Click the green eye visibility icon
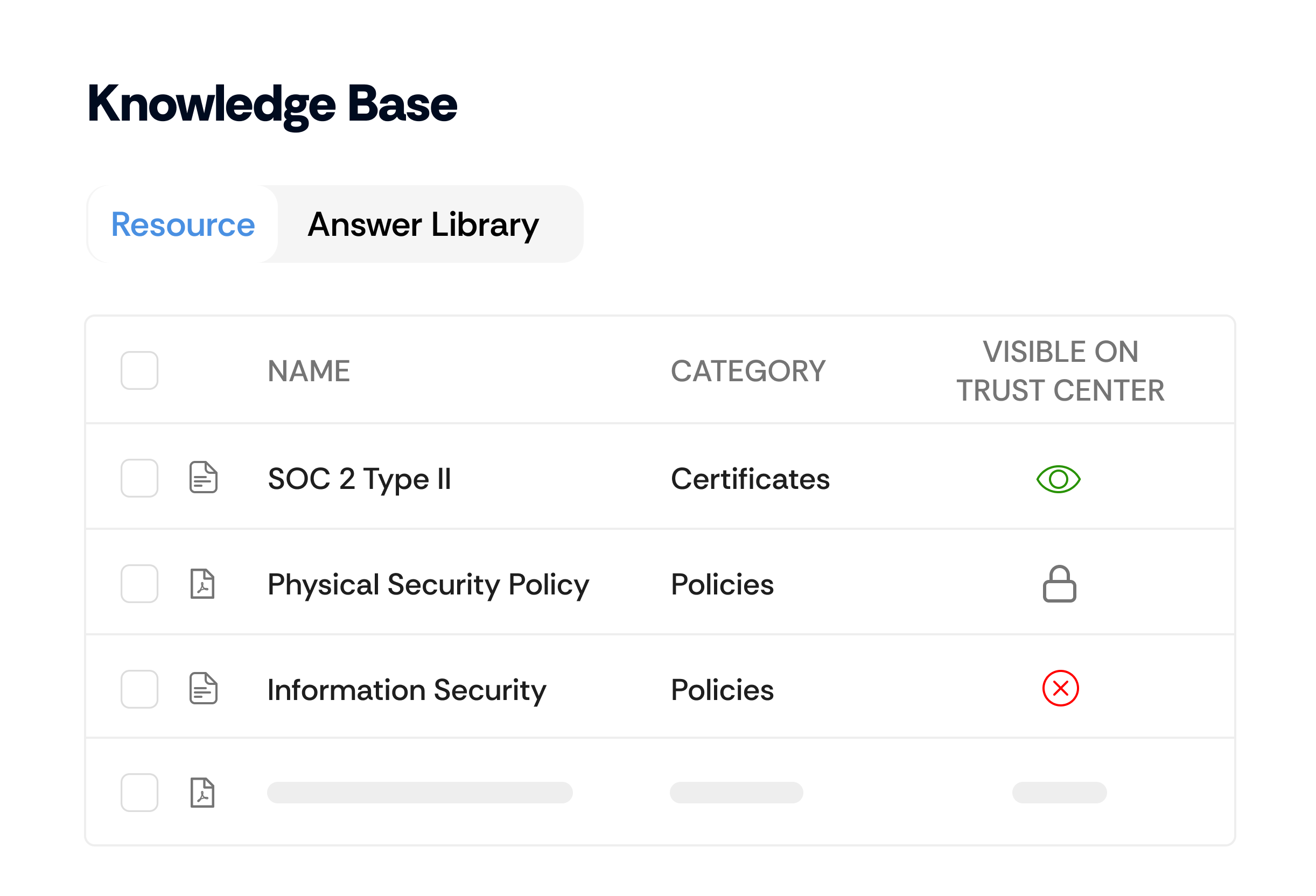Viewport: 1316px width, 896px height. (x=1059, y=479)
